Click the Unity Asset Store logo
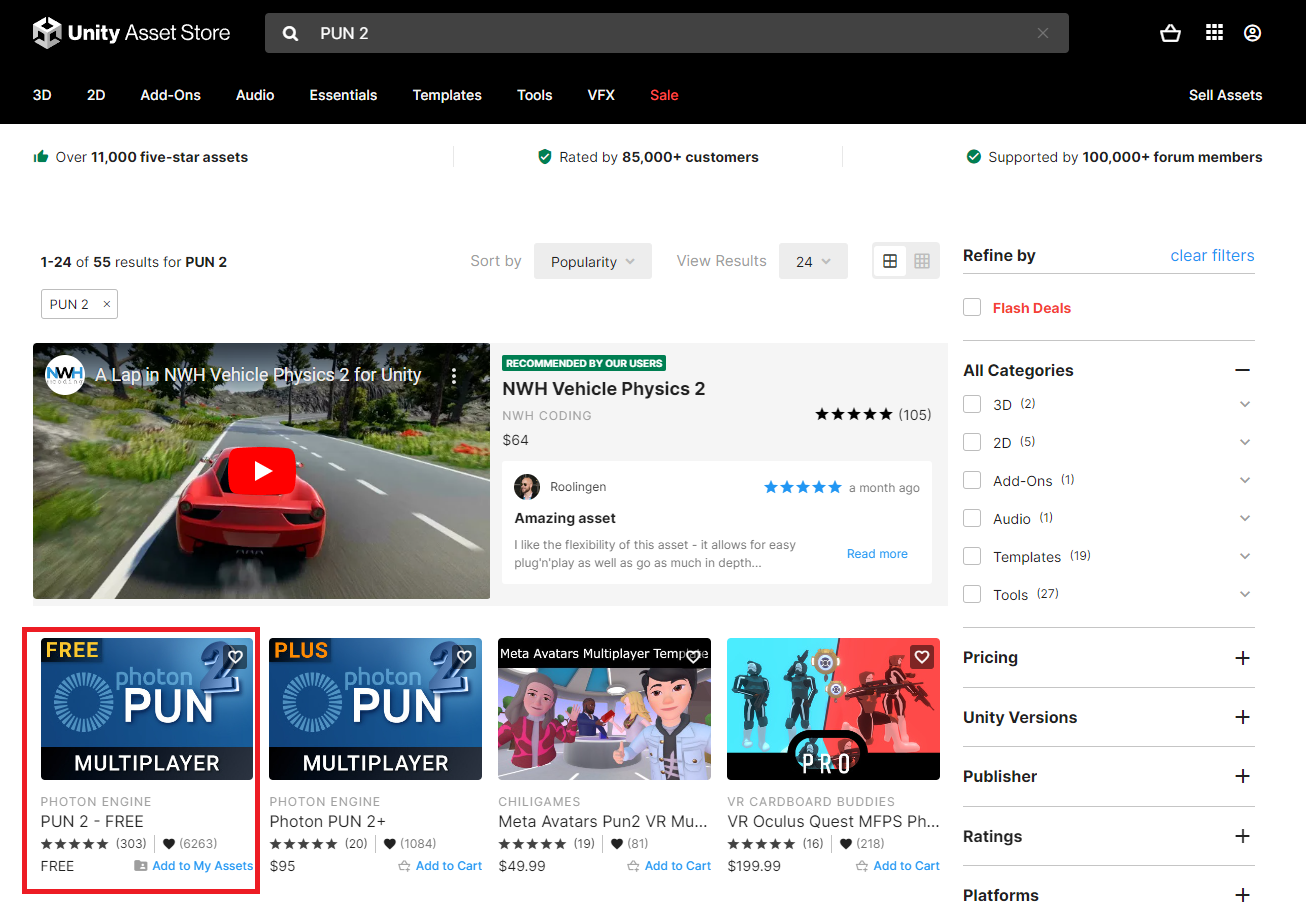The image size is (1306, 916). [131, 33]
